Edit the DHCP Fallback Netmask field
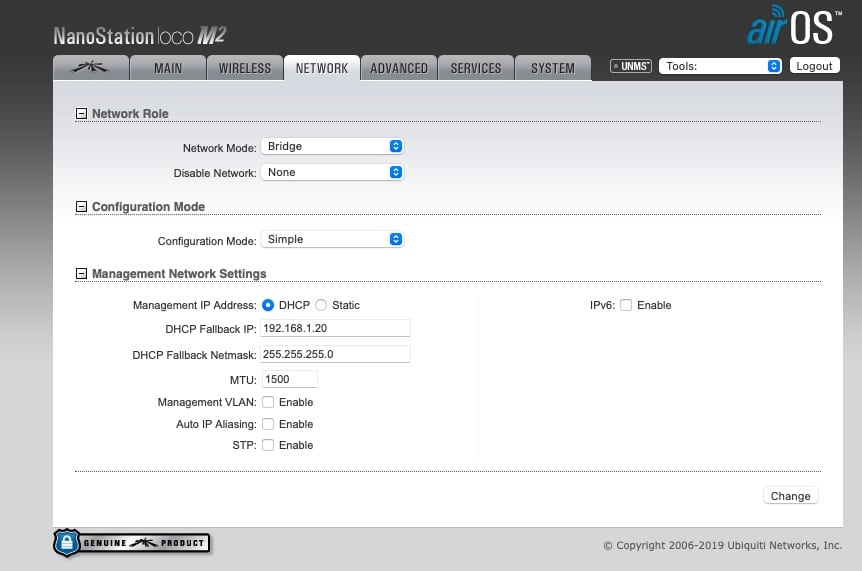This screenshot has width=862, height=571. coord(335,354)
